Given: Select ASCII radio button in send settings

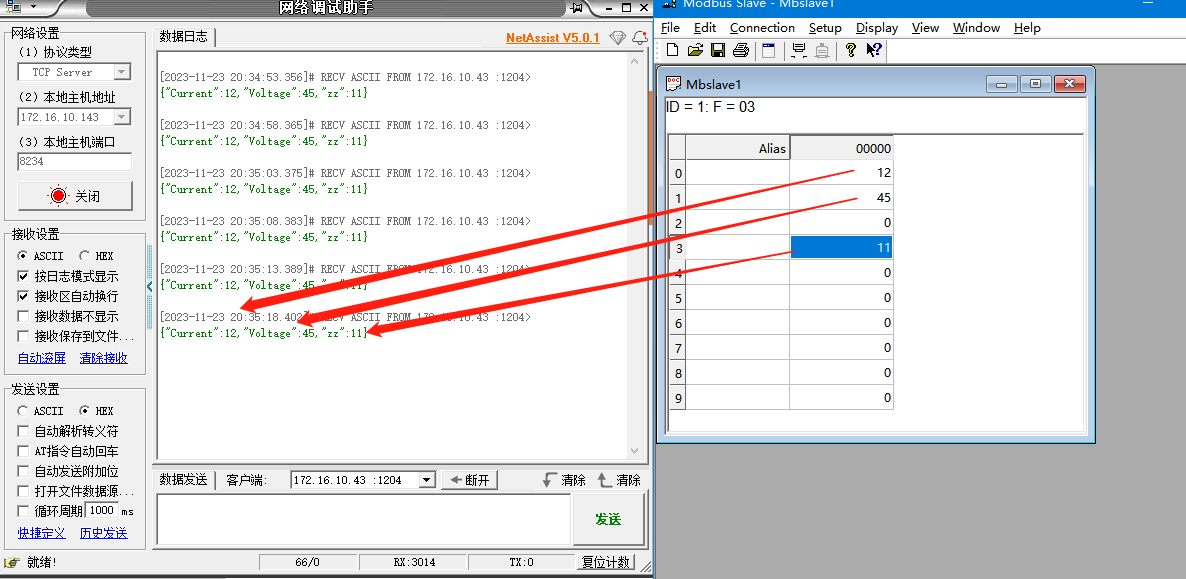Looking at the screenshot, I should click(x=23, y=411).
